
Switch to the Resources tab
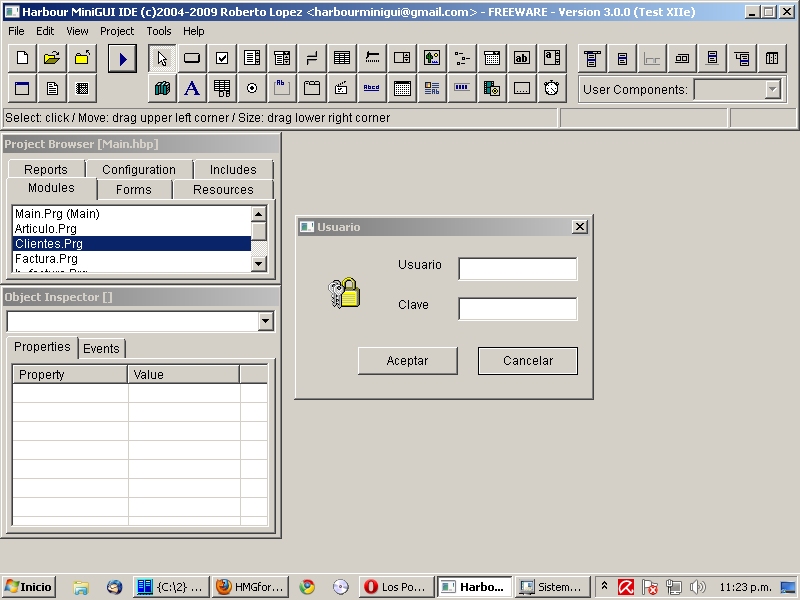[x=223, y=190]
